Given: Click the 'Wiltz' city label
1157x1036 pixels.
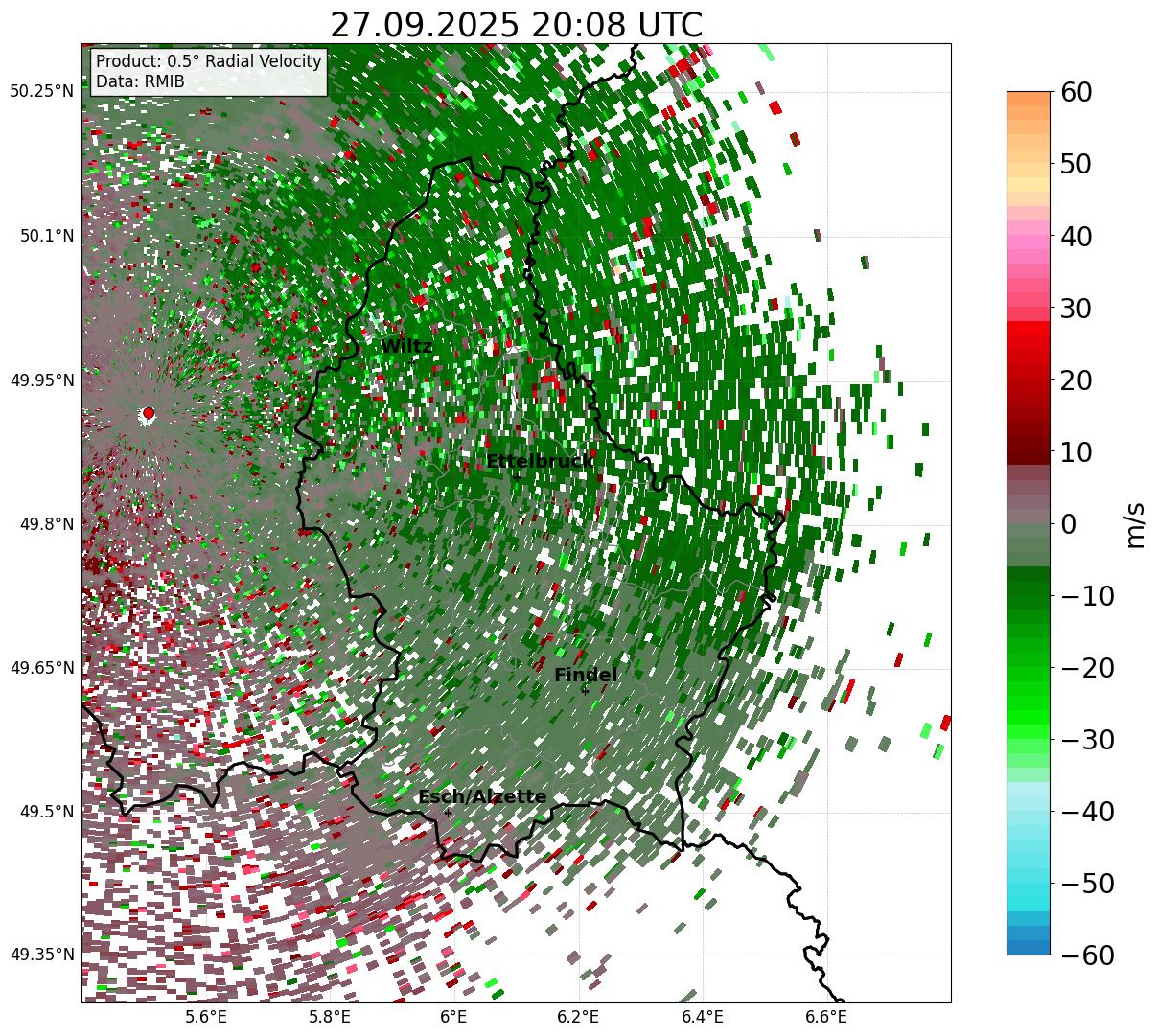Looking at the screenshot, I should pyautogui.click(x=406, y=347).
